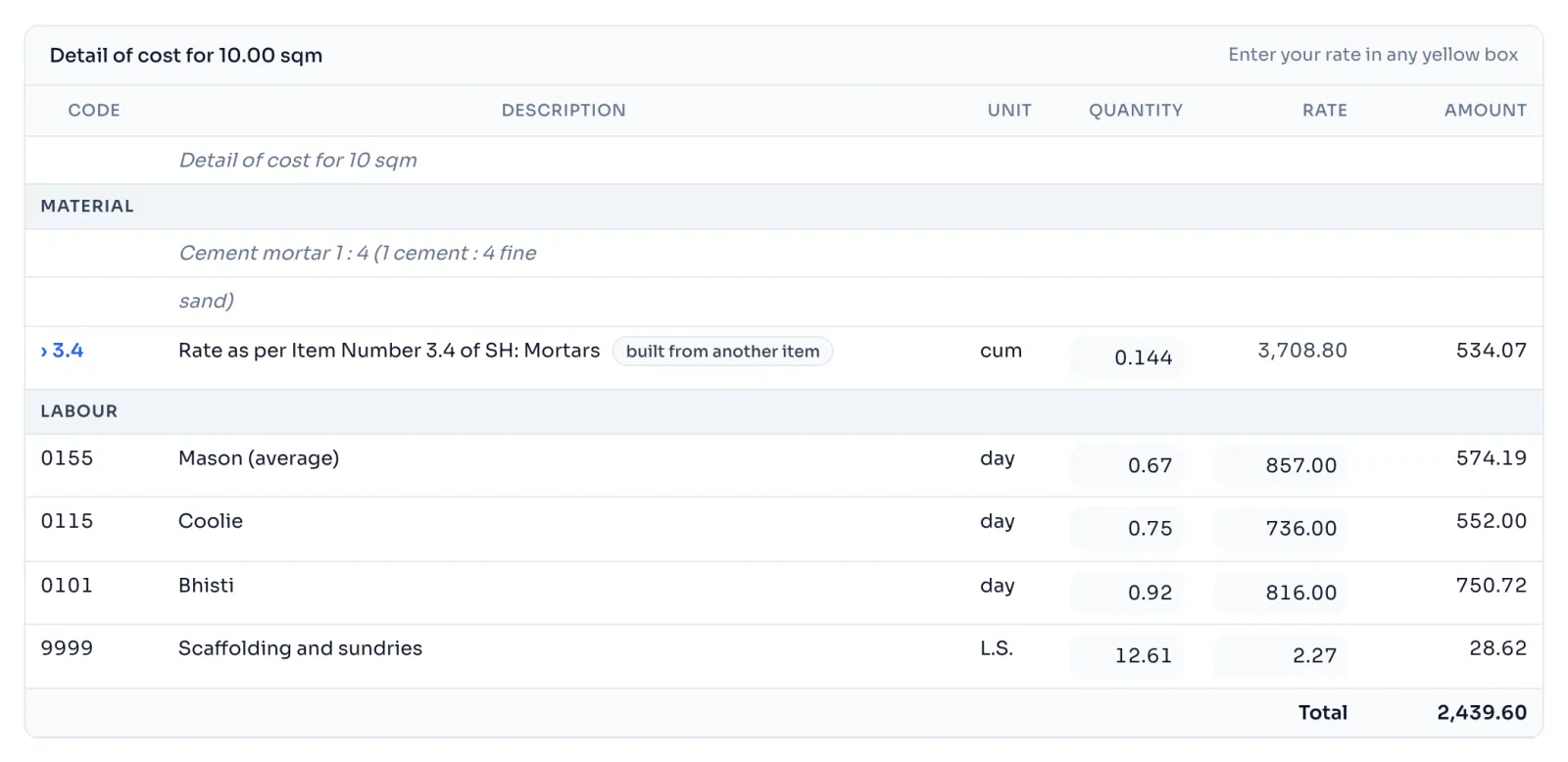Select the 'cum' unit of item 3.4
This screenshot has height=762, width=1568.
1001,351
